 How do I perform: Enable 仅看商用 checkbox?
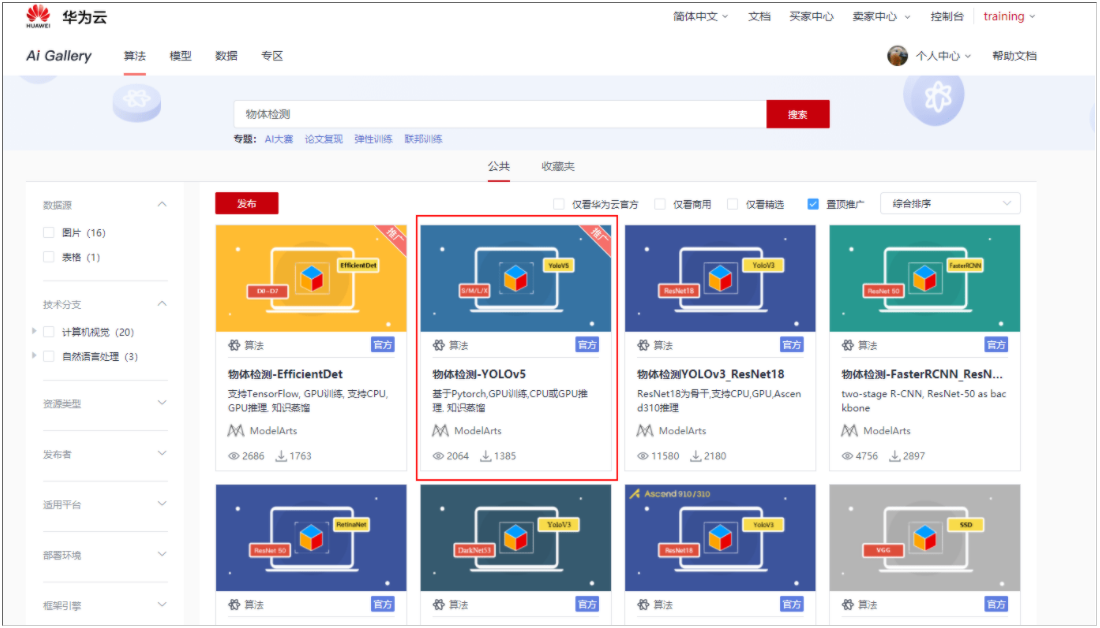(659, 204)
